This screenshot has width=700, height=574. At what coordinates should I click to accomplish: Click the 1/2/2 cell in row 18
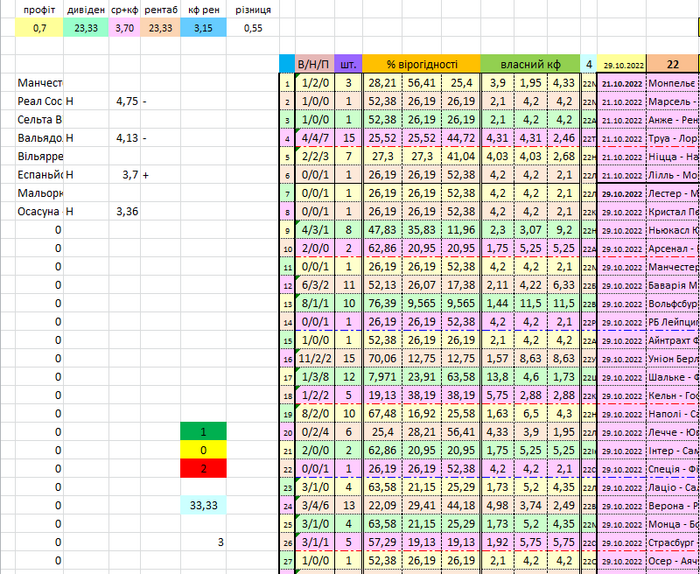(314, 395)
